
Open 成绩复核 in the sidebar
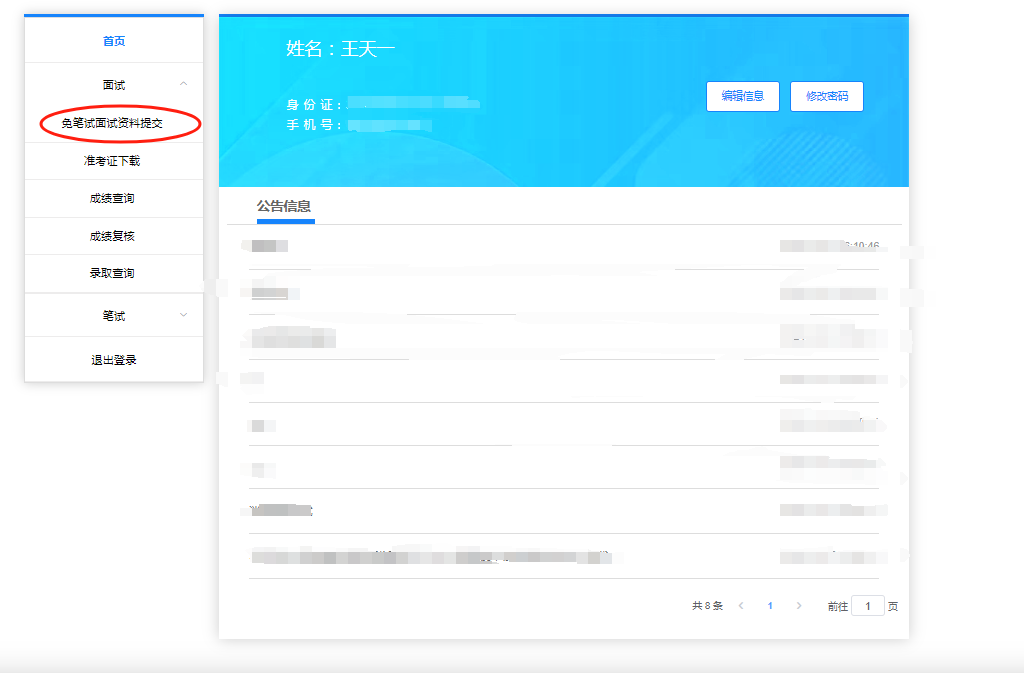coord(112,236)
